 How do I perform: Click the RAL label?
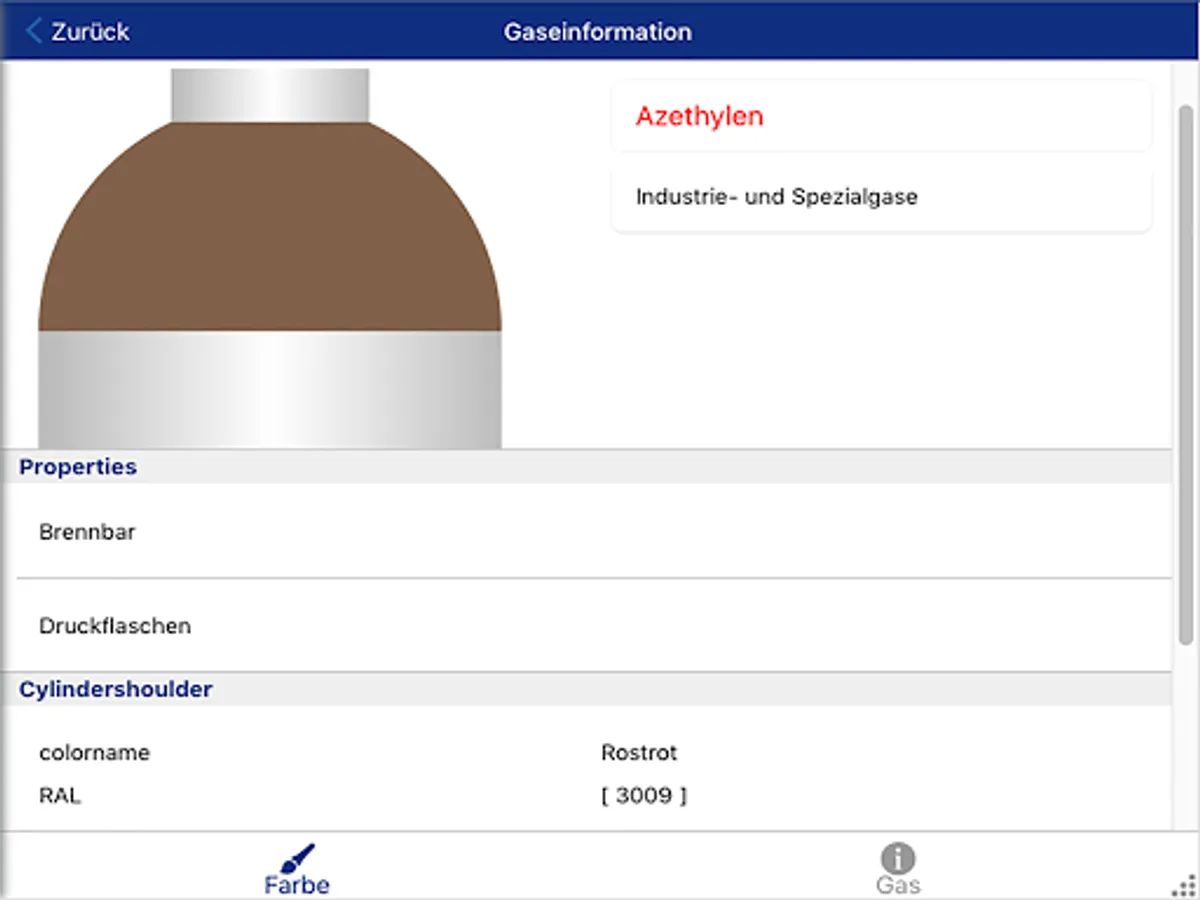click(60, 797)
